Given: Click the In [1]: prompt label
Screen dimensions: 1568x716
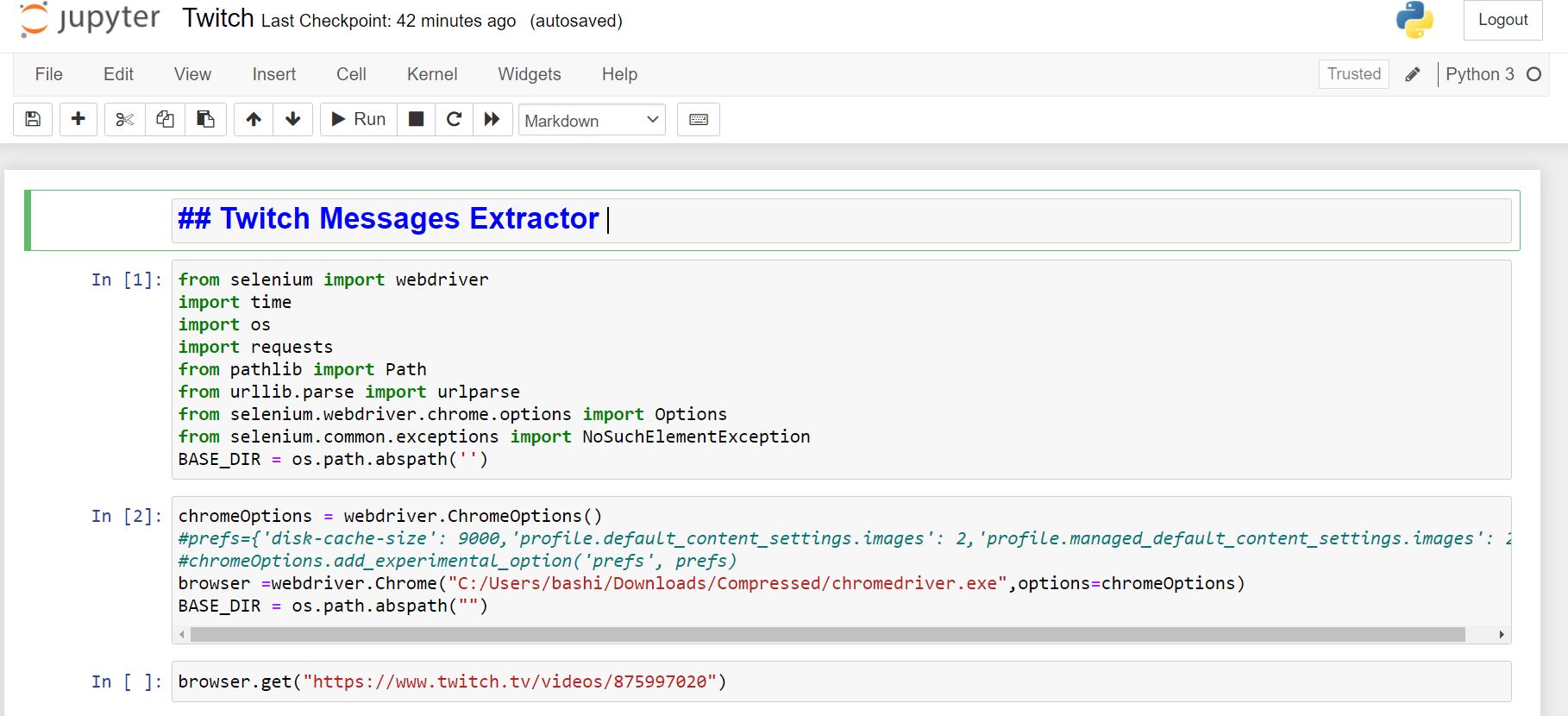Looking at the screenshot, I should (127, 279).
